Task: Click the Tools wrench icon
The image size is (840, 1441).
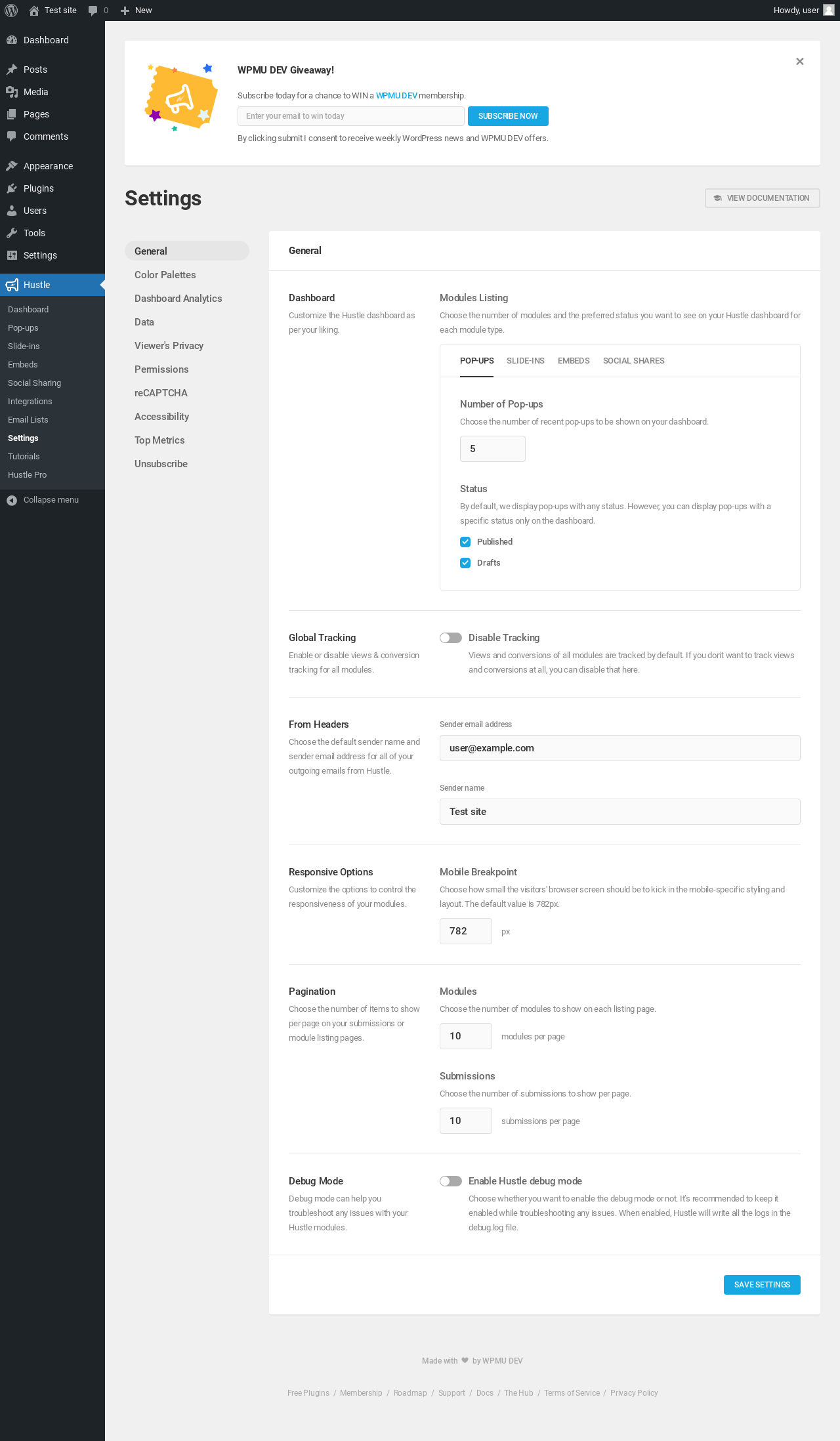Action: pos(12,233)
